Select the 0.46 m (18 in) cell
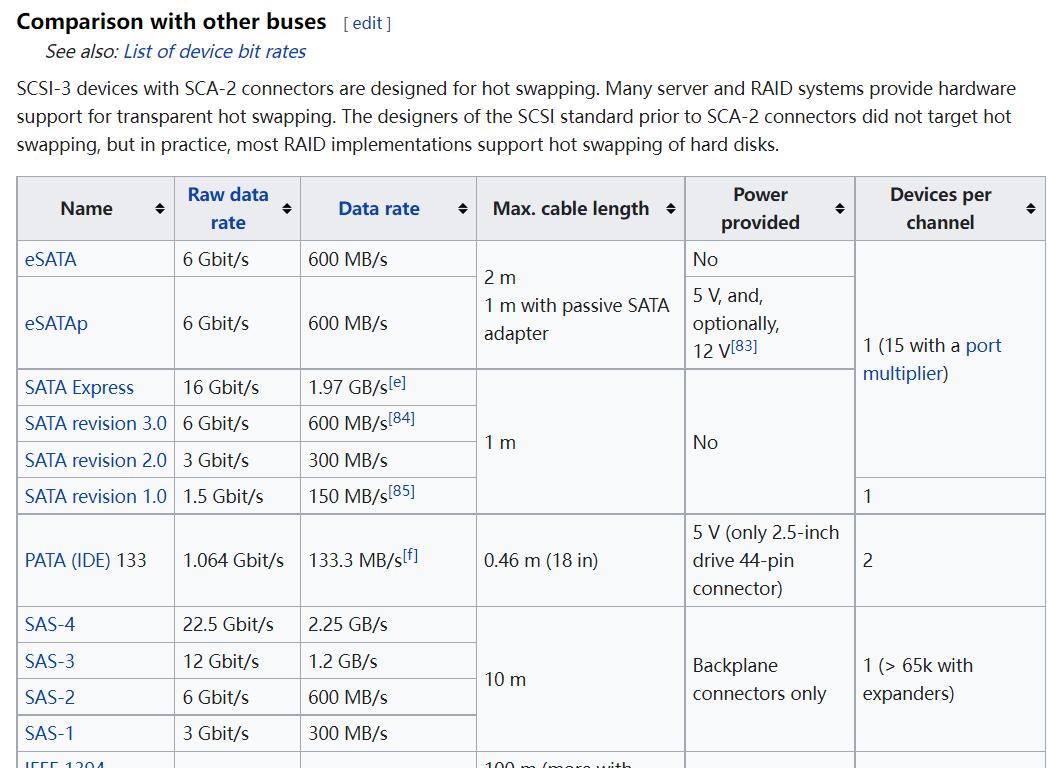 [580, 560]
